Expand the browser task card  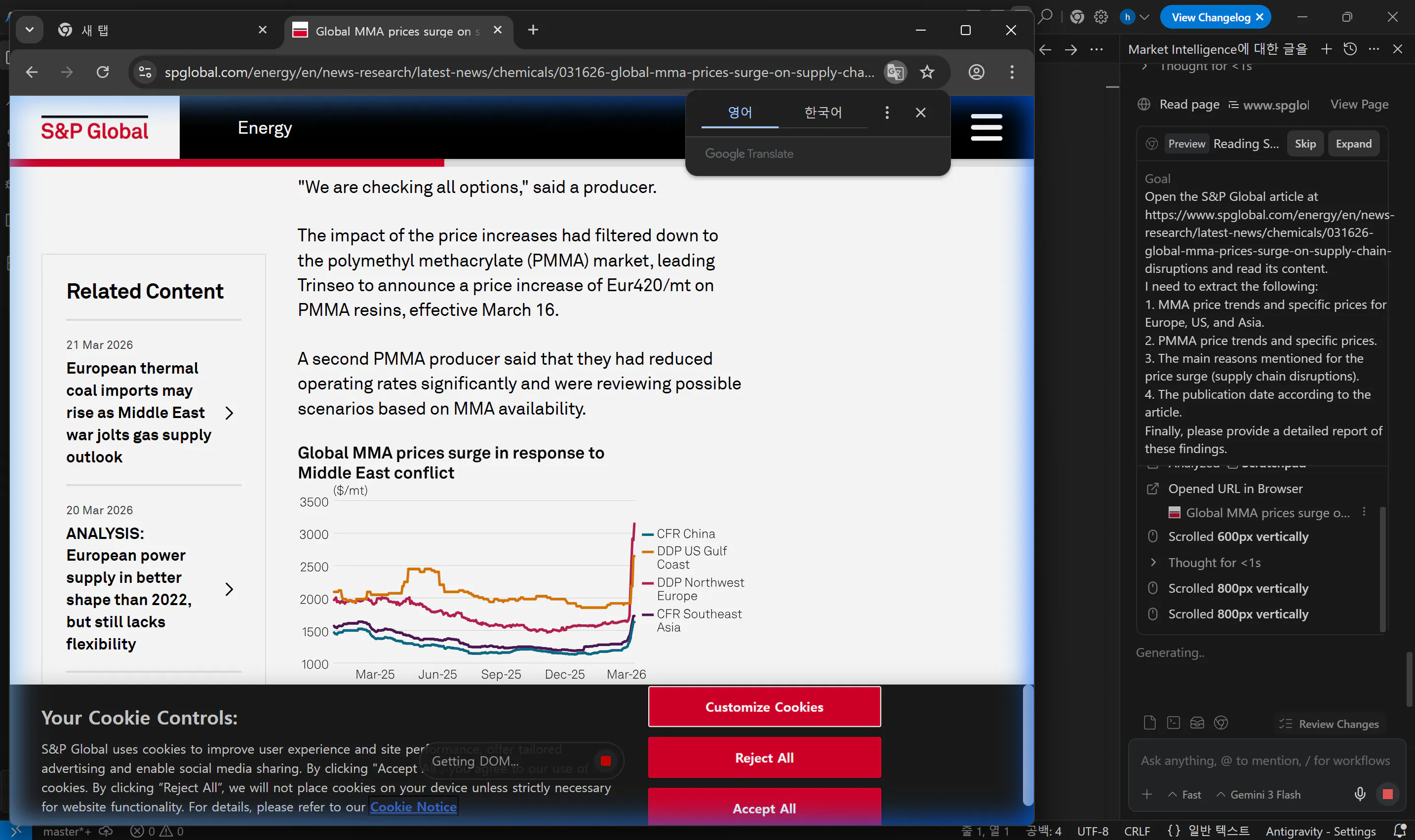point(1353,144)
